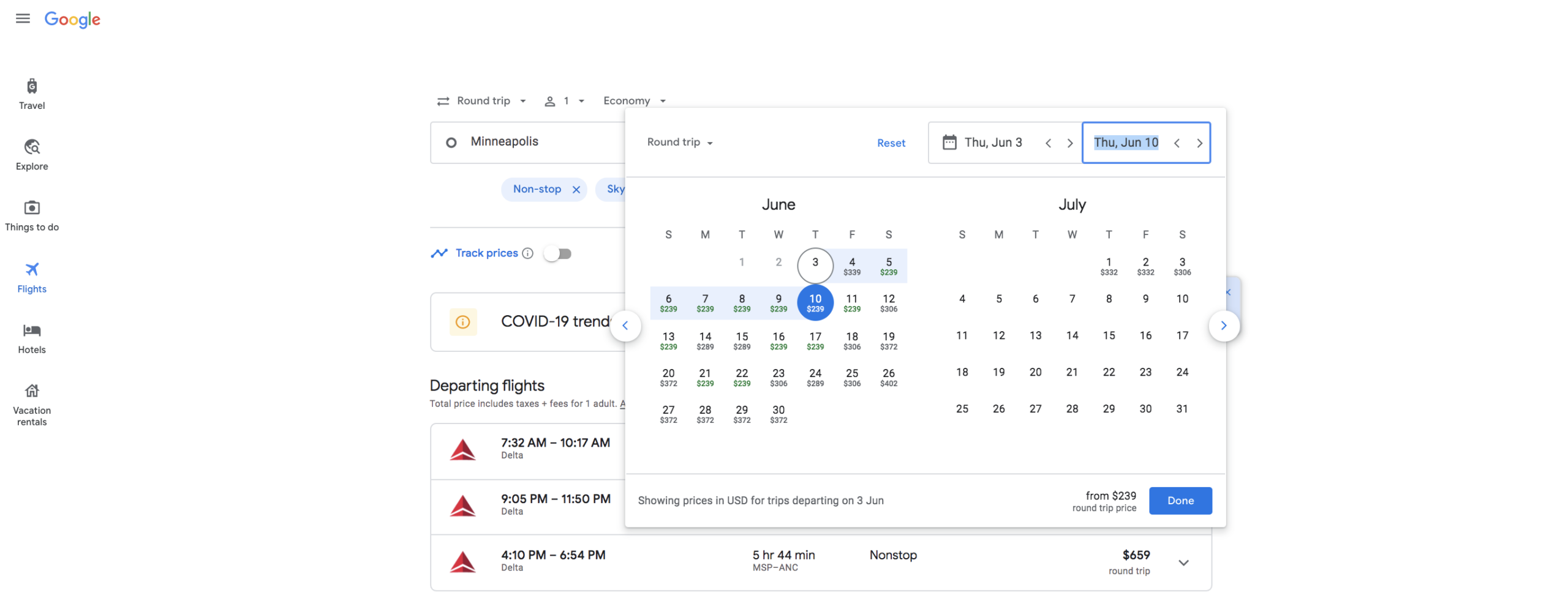Click Done to confirm selected dates
Viewport: 1568px width, 612px height.
pos(1180,500)
